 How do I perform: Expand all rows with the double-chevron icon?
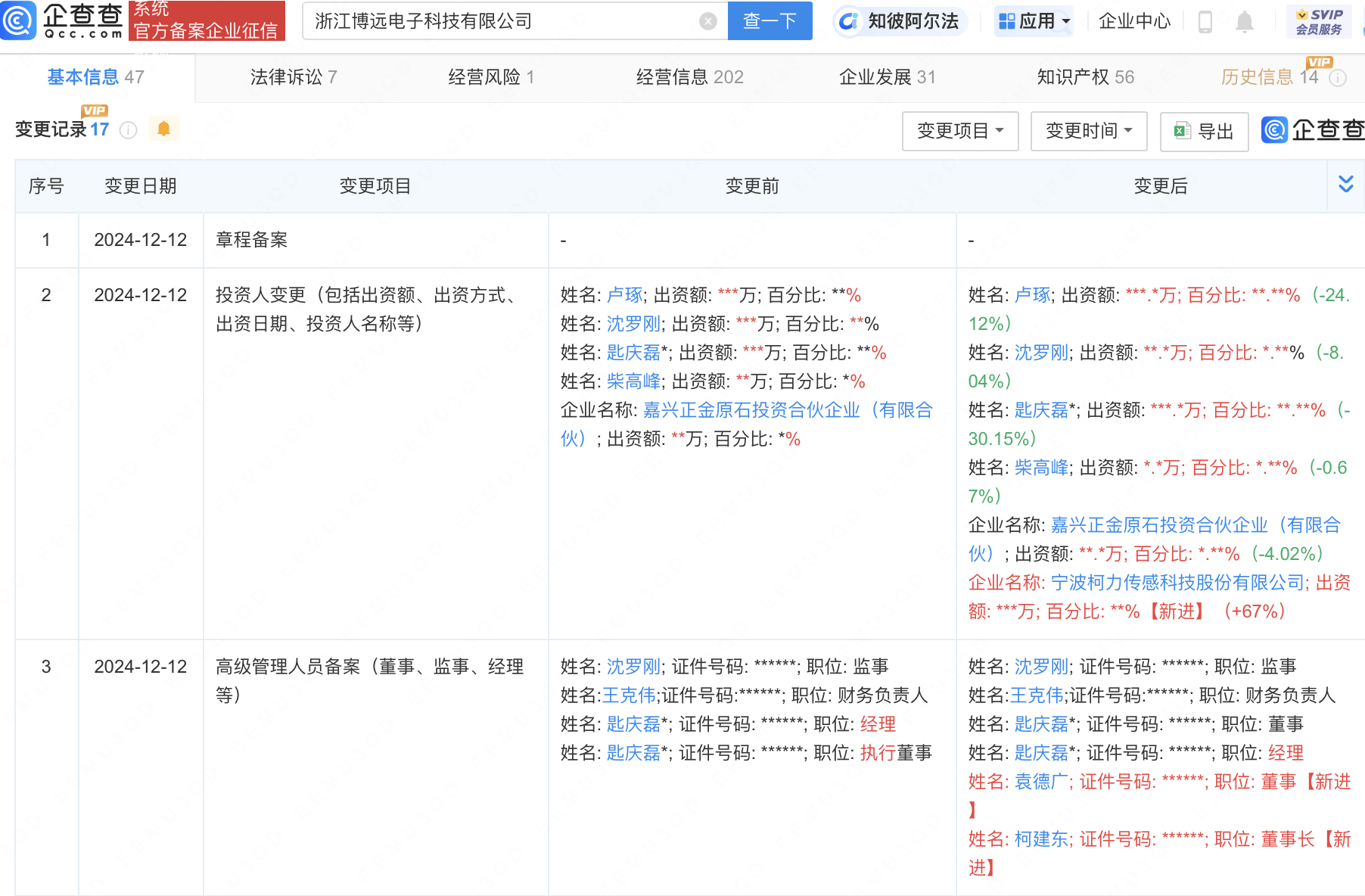1346,185
